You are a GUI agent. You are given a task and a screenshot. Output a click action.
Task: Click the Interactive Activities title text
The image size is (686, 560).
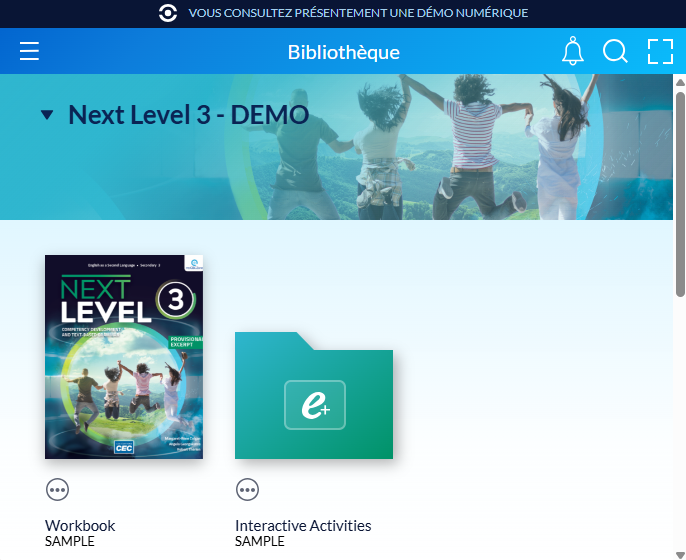[303, 525]
